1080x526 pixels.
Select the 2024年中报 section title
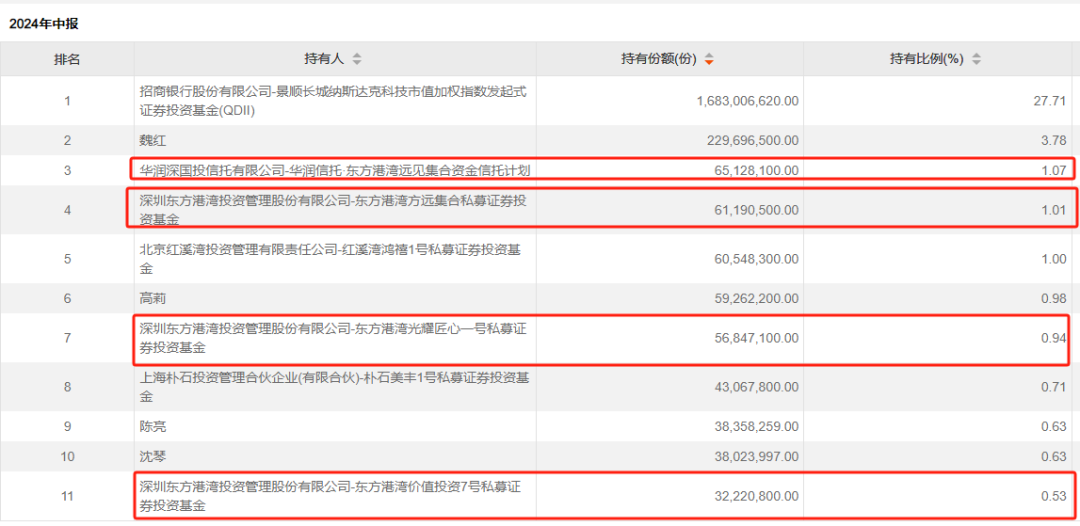[44, 24]
